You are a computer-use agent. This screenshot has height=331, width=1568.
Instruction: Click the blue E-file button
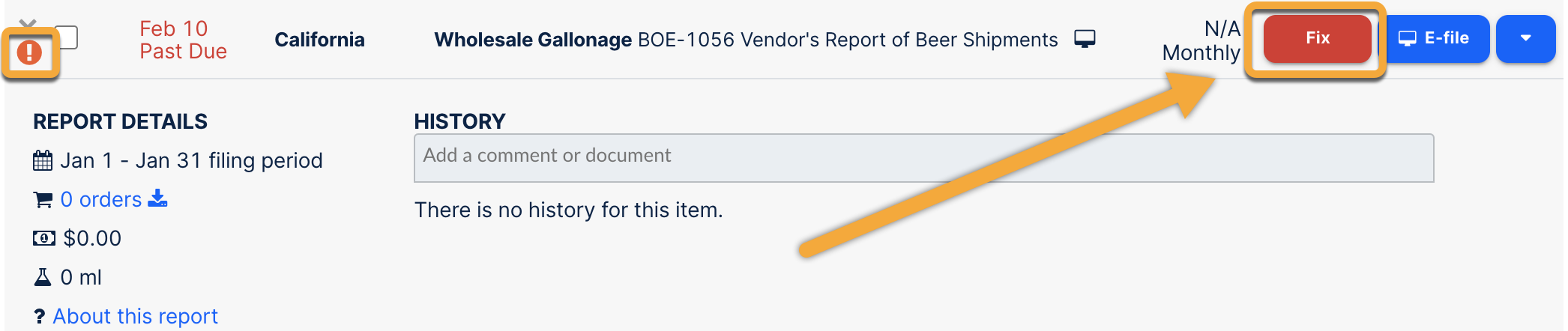(x=1434, y=38)
